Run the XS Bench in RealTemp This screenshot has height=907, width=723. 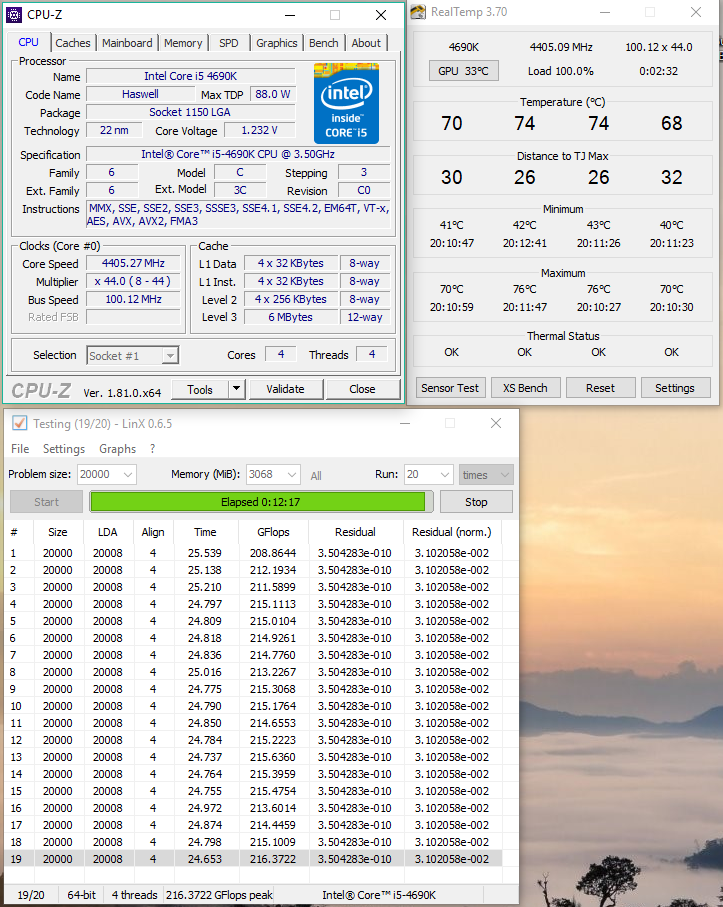tap(525, 388)
